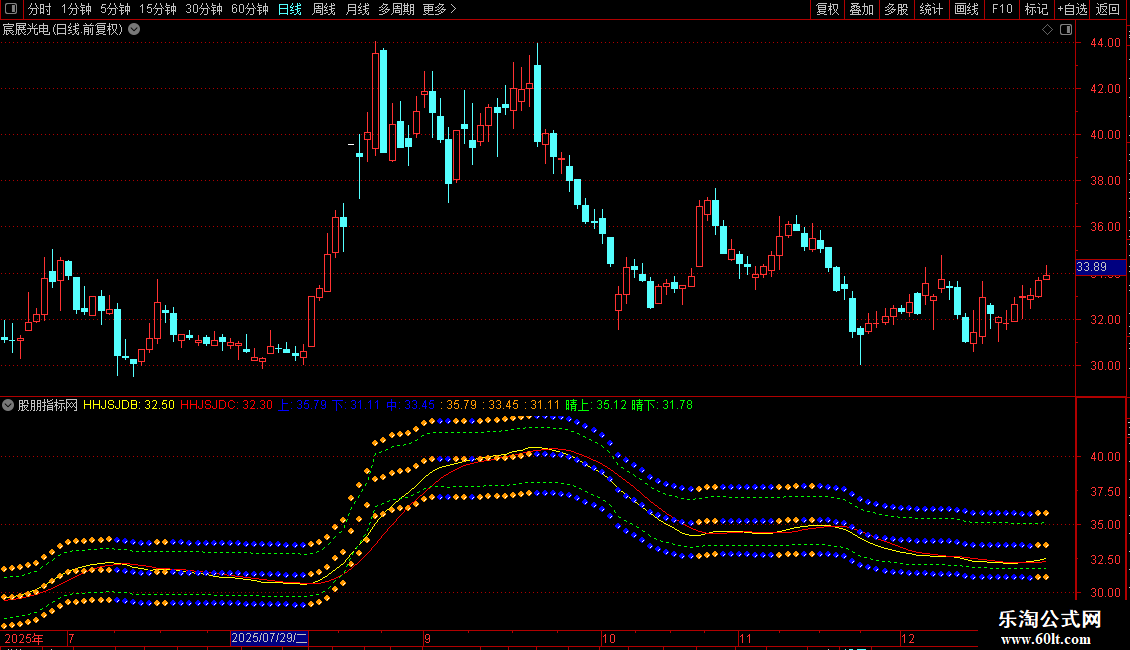Click the 晴上: 35.12 value
Screen dimensions: 1130x650
coord(595,405)
